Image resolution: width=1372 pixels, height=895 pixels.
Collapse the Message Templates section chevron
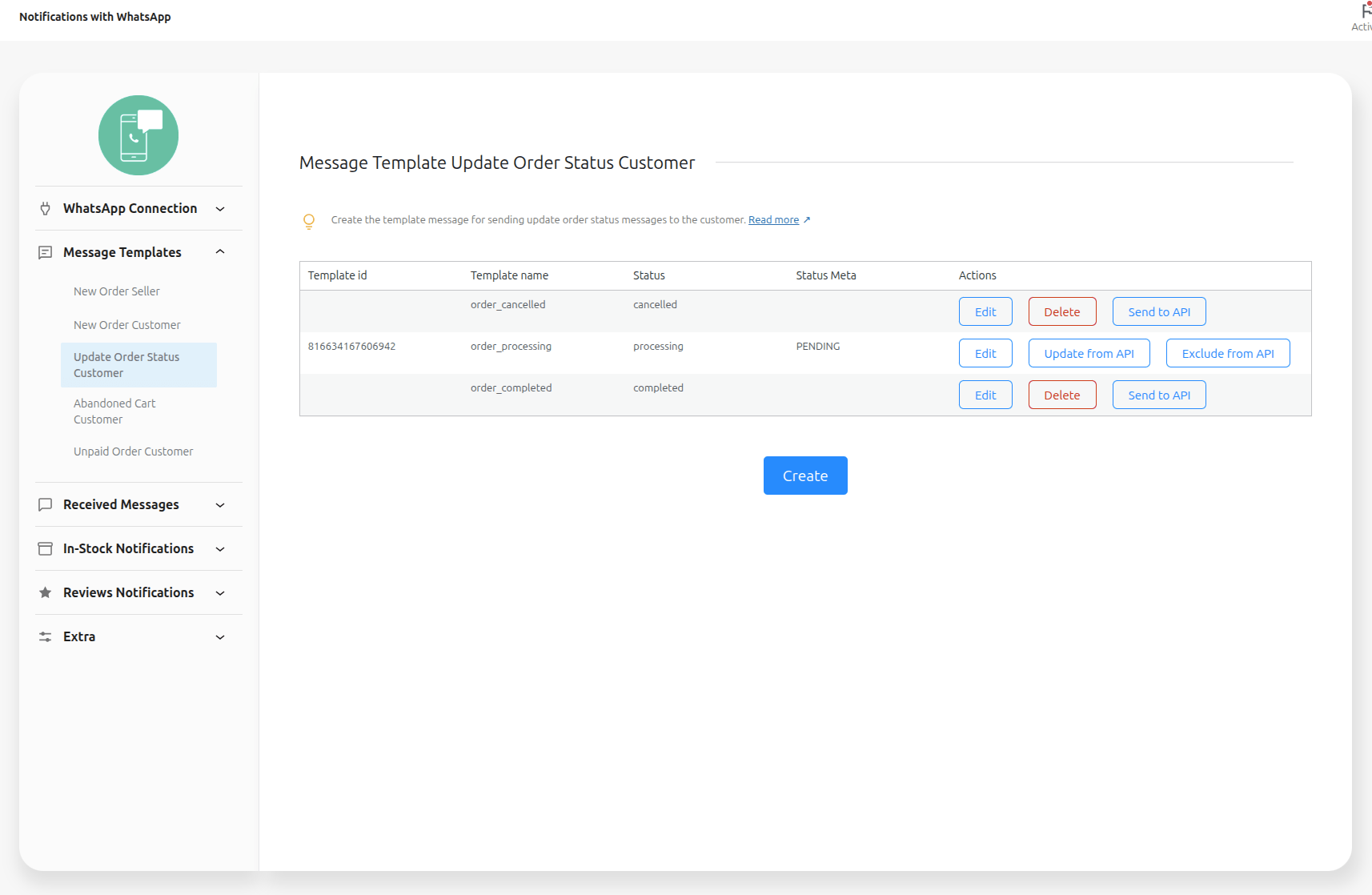[220, 252]
